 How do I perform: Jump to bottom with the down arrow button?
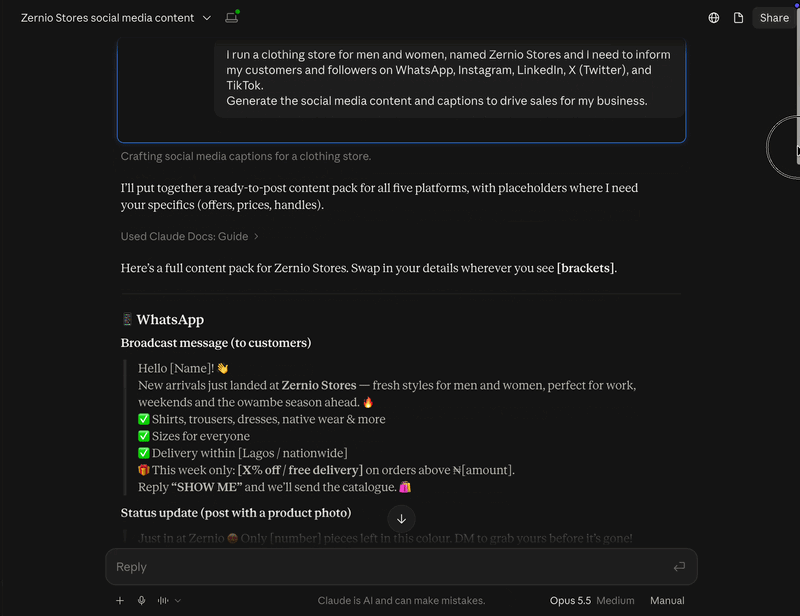pyautogui.click(x=402, y=519)
